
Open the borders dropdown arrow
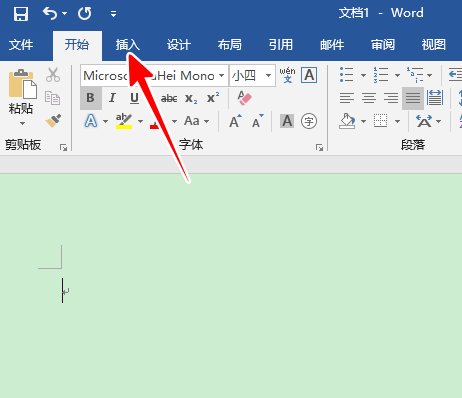coord(397,121)
